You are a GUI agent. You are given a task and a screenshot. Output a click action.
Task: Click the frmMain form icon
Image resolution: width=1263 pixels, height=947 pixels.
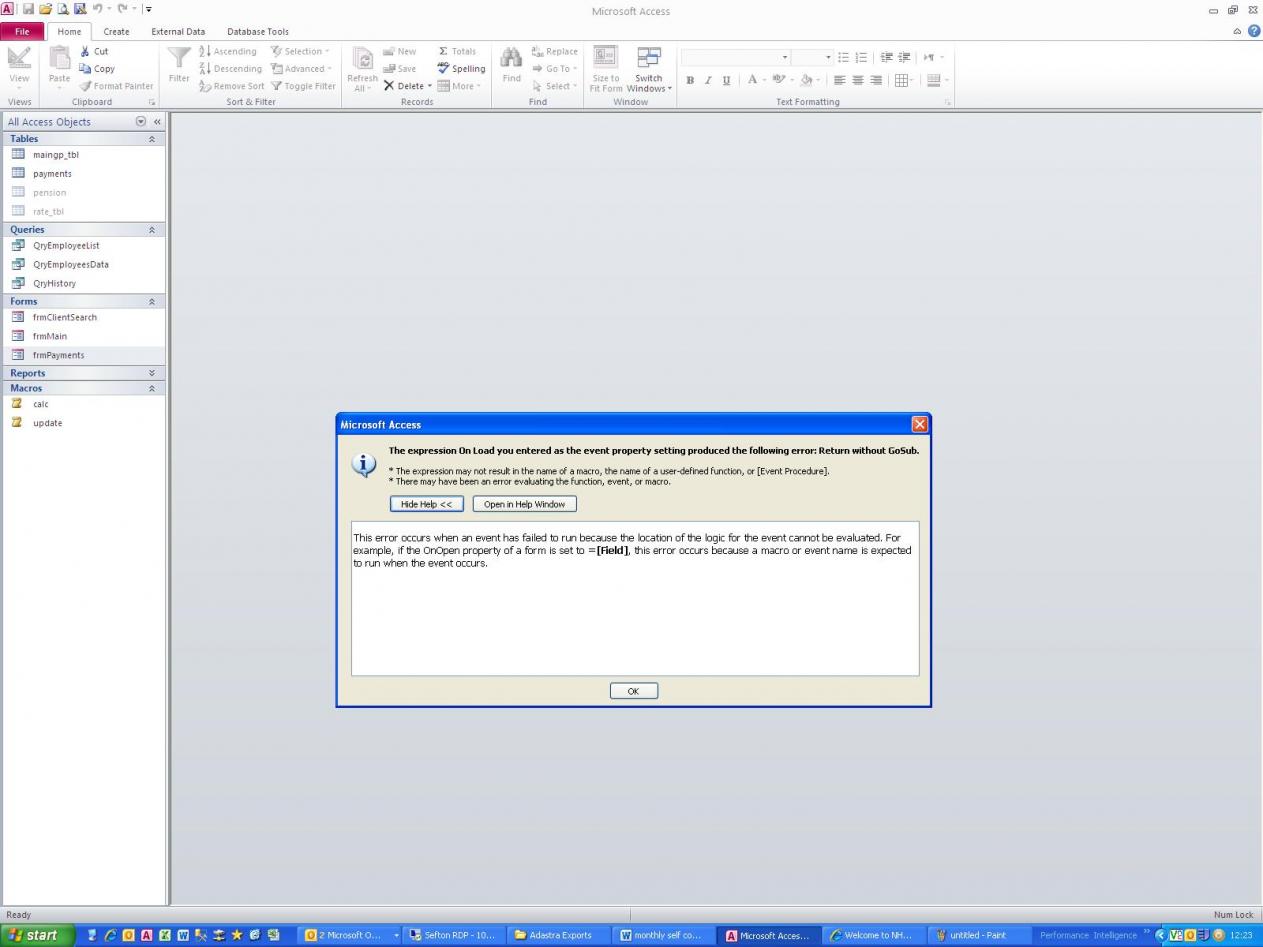coord(17,337)
